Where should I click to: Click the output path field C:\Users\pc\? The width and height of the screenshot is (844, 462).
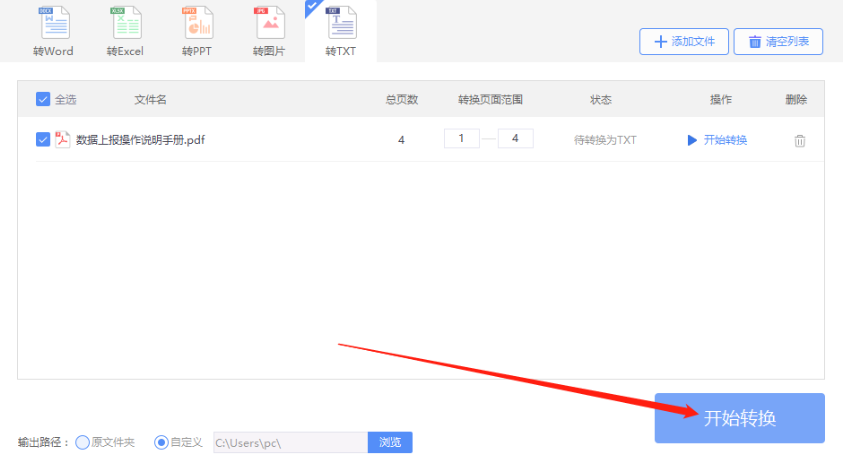291,442
